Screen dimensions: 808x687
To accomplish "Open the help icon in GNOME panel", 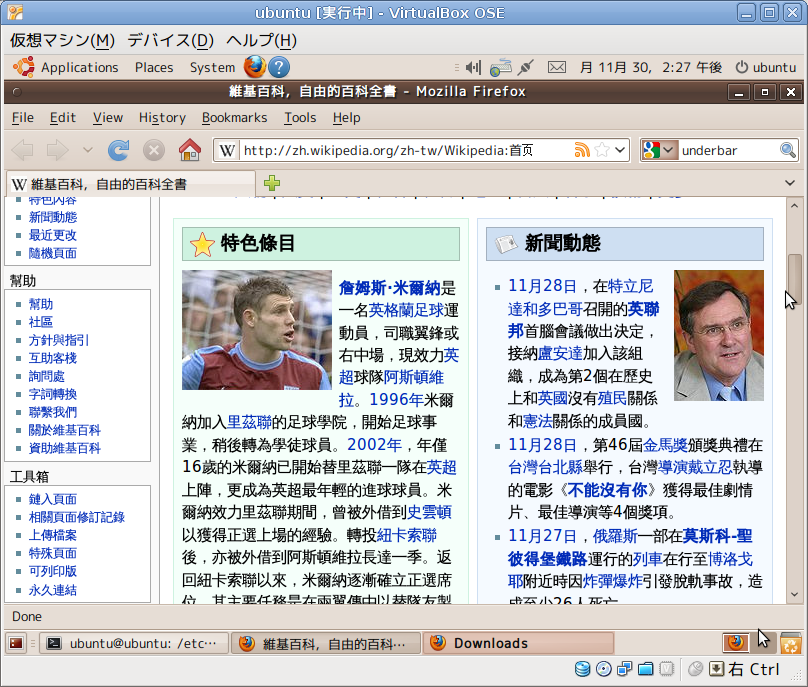I will click(x=279, y=67).
